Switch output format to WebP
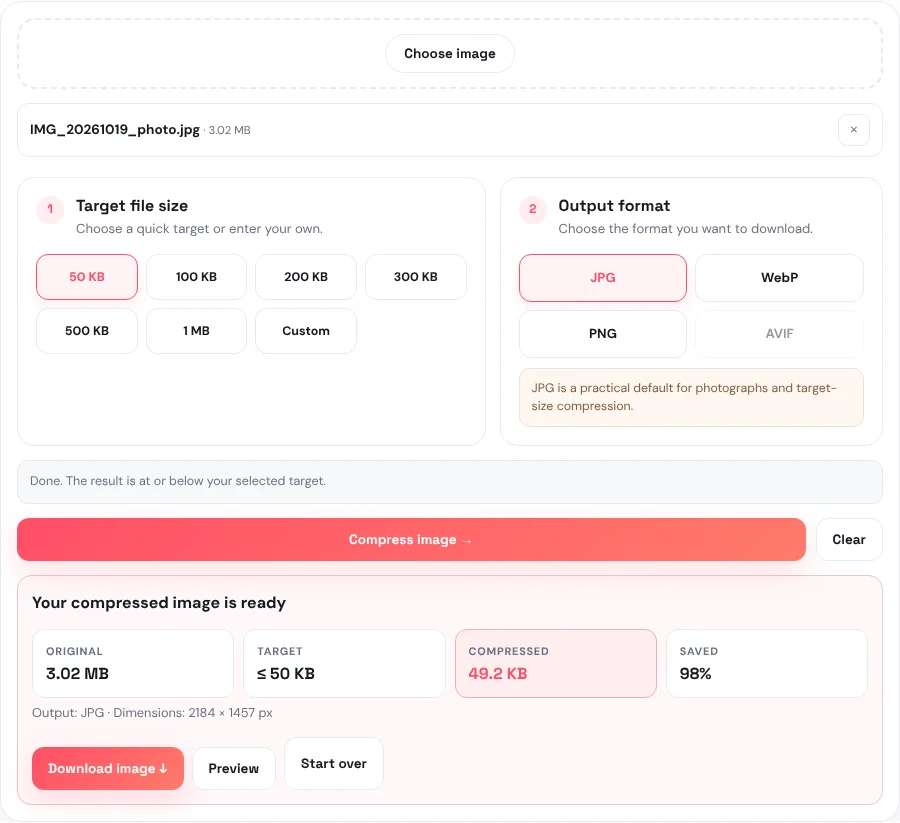The image size is (900, 823). (x=779, y=278)
